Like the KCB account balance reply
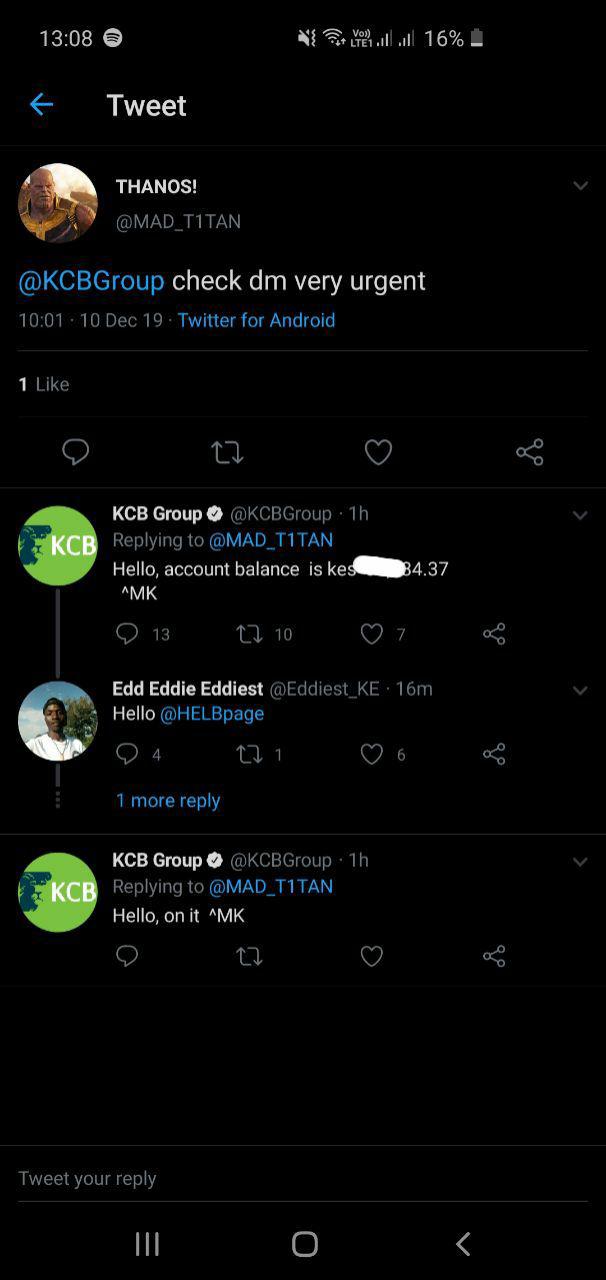 [x=371, y=634]
